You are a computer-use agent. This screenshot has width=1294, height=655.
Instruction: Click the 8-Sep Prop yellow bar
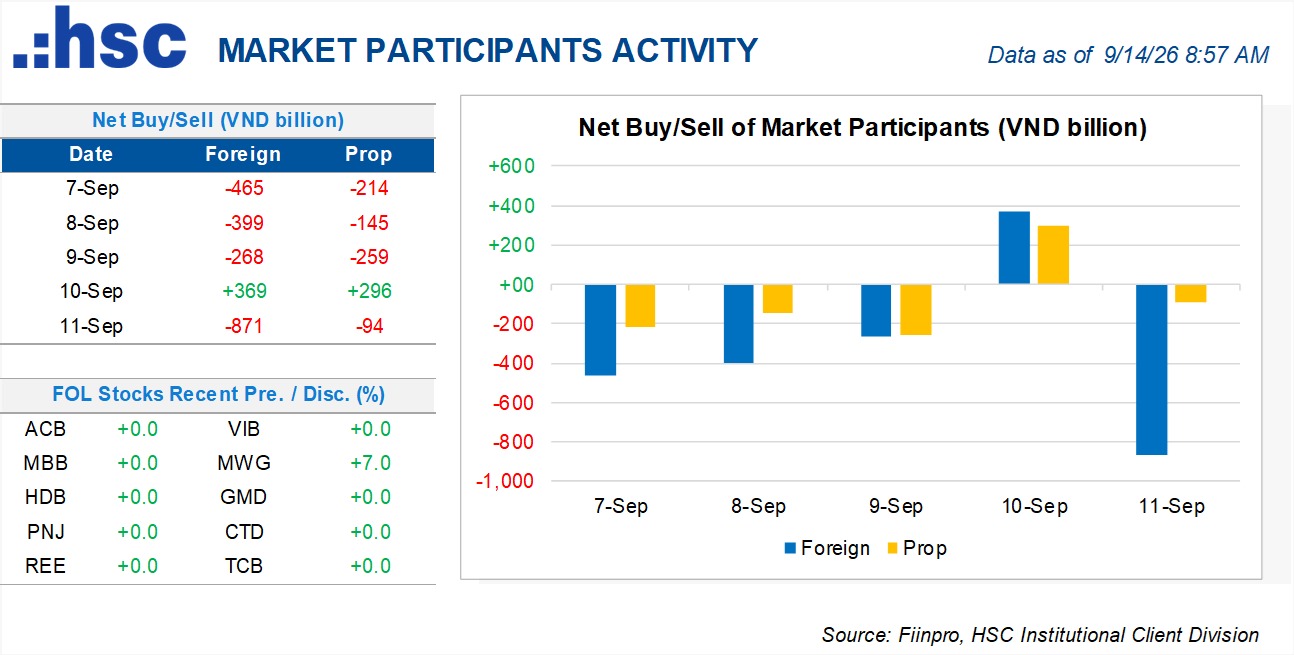click(777, 299)
